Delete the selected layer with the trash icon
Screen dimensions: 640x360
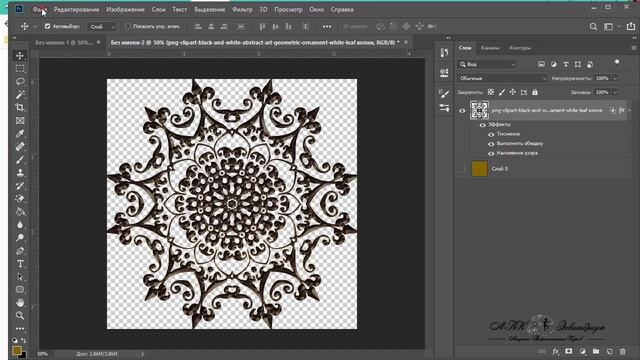pos(622,351)
